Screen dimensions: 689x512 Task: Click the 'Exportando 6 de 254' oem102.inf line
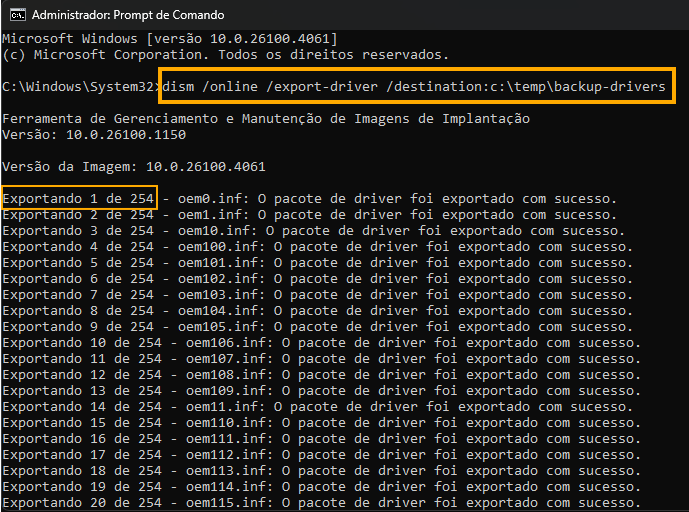(318, 279)
